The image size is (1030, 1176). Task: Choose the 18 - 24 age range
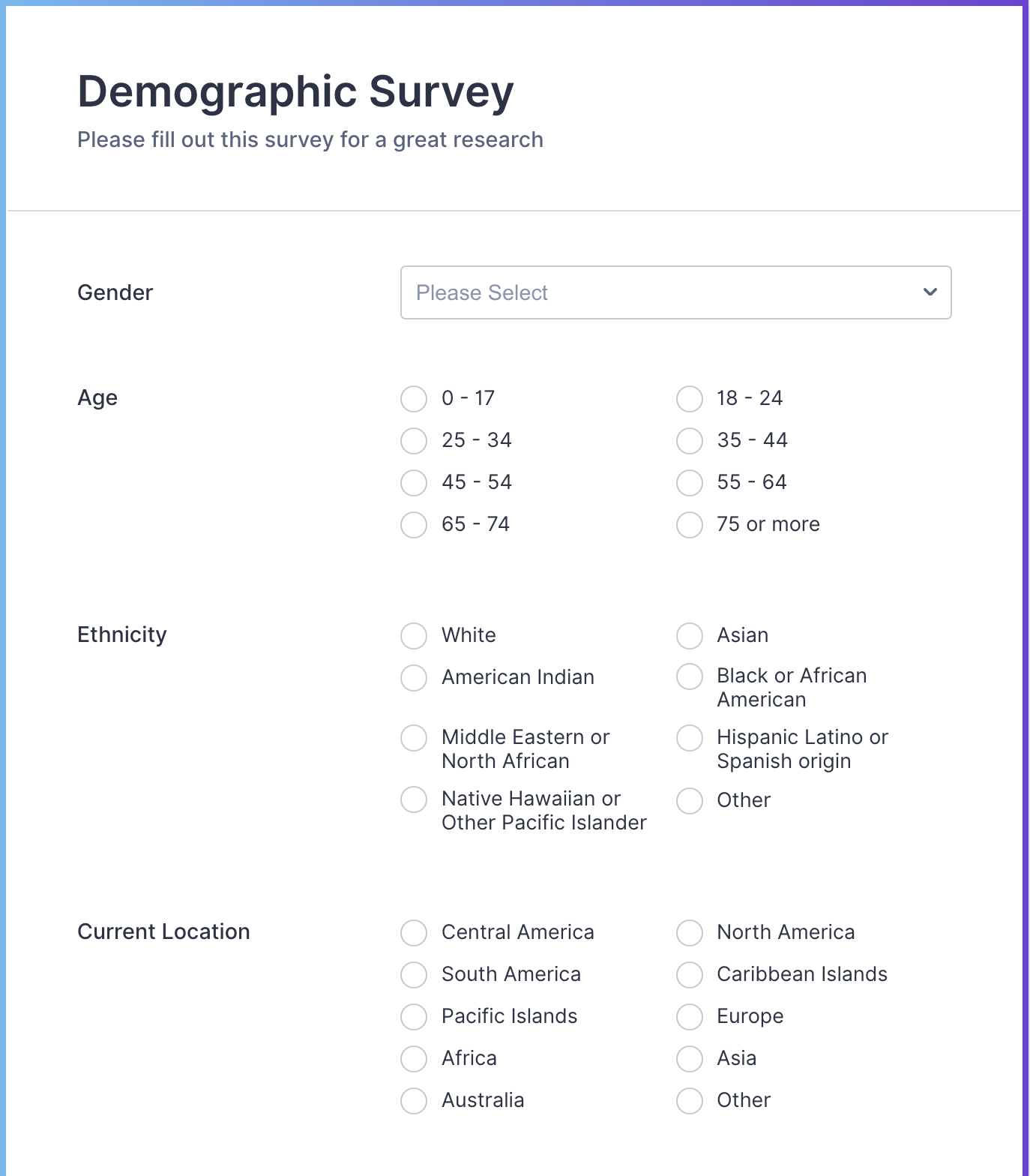pyautogui.click(x=690, y=399)
